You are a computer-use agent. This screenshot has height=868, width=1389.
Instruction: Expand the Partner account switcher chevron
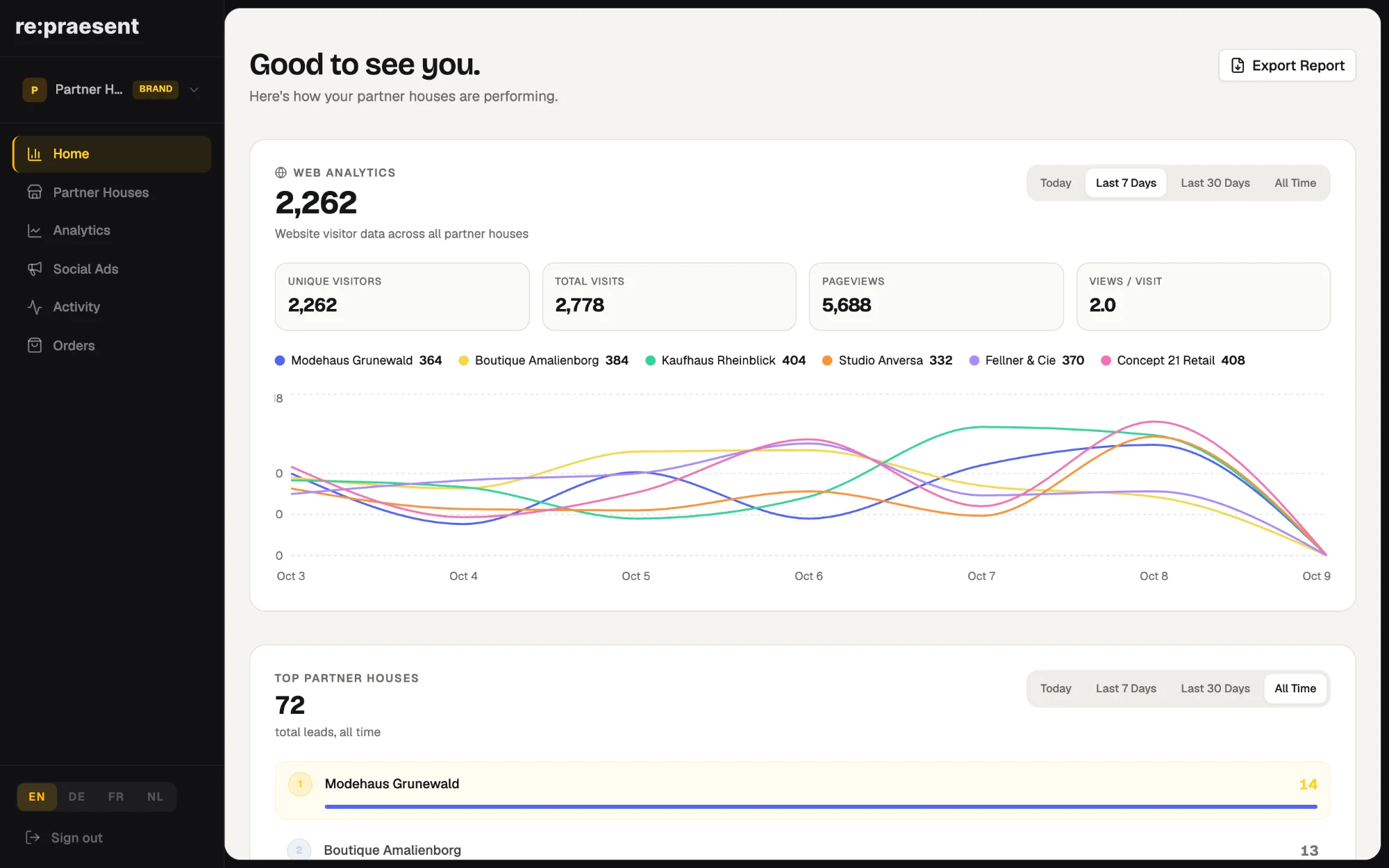(194, 90)
